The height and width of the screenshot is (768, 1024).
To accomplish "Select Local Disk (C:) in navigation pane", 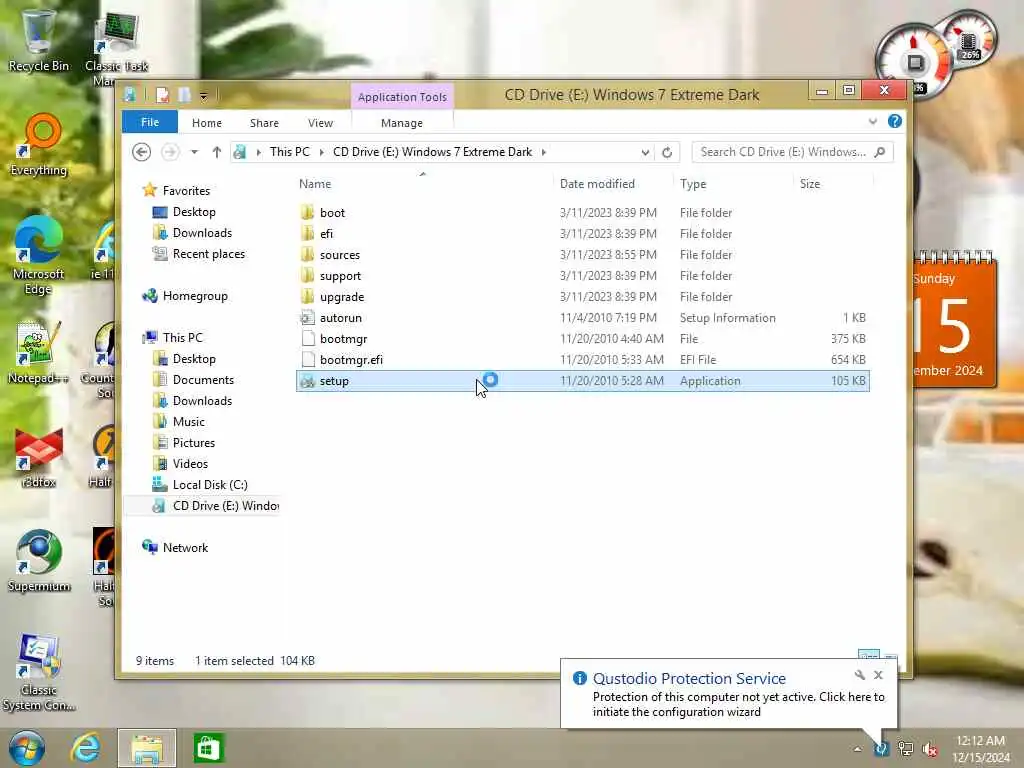I will pyautogui.click(x=200, y=485).
